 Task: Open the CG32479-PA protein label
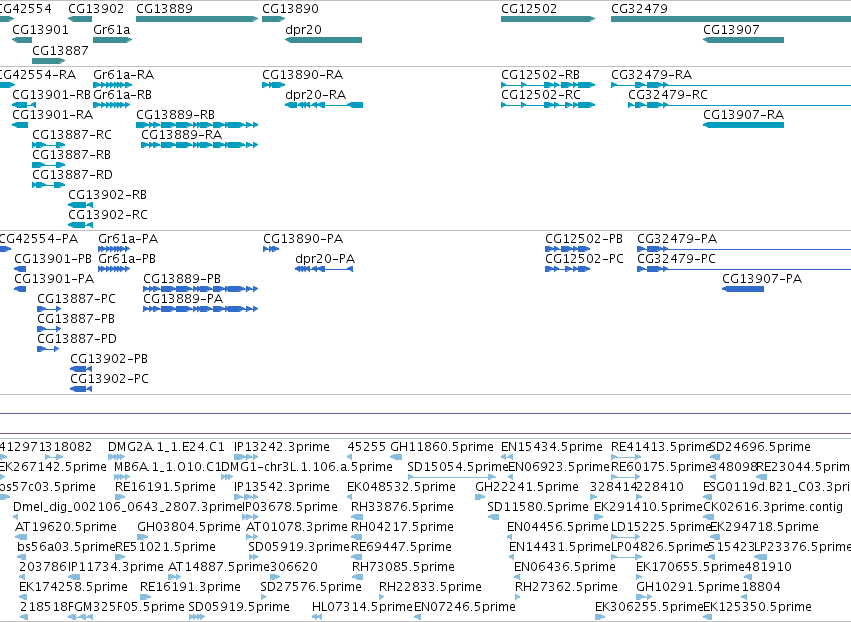pyautogui.click(x=677, y=238)
